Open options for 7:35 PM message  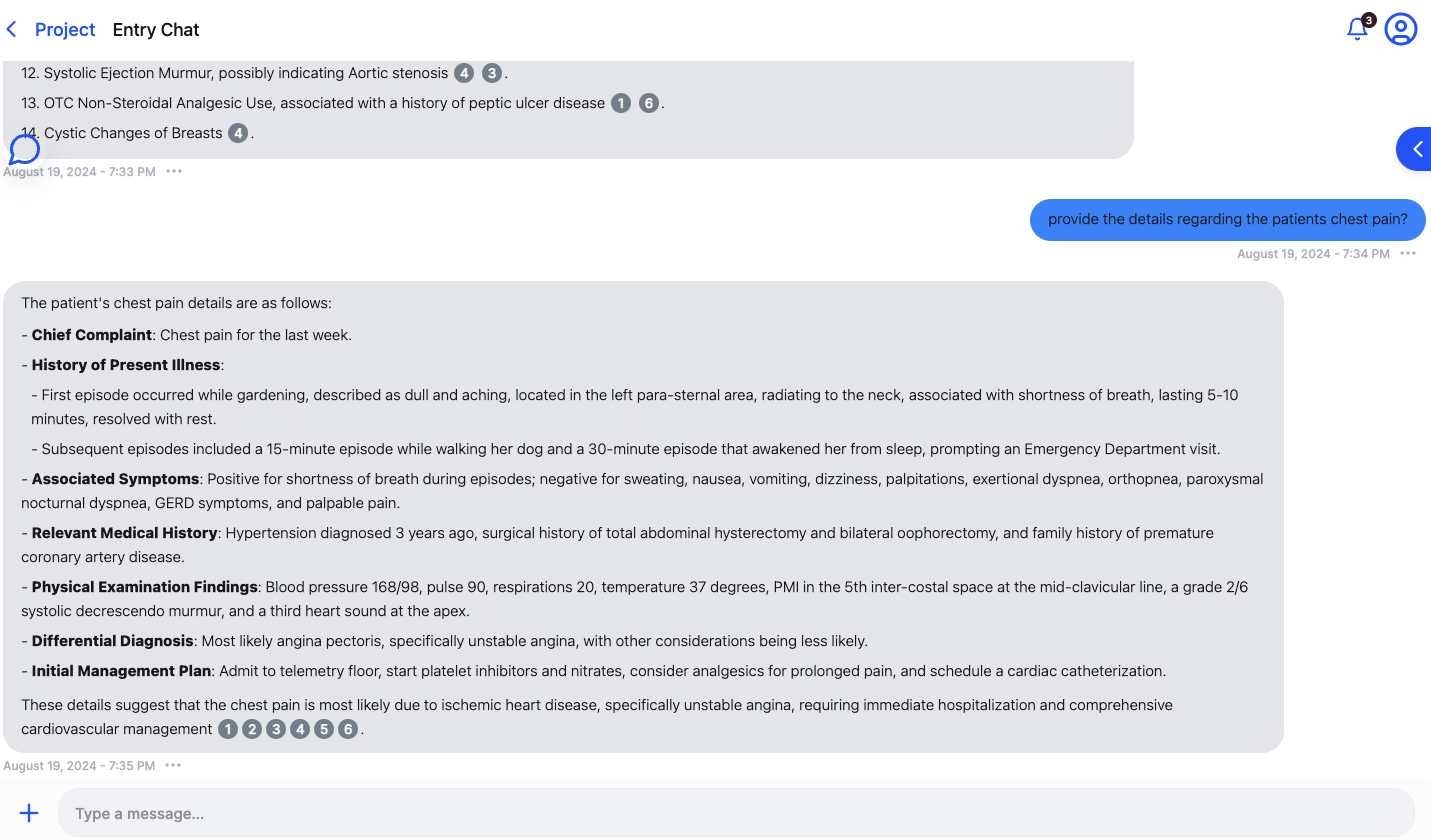point(173,766)
